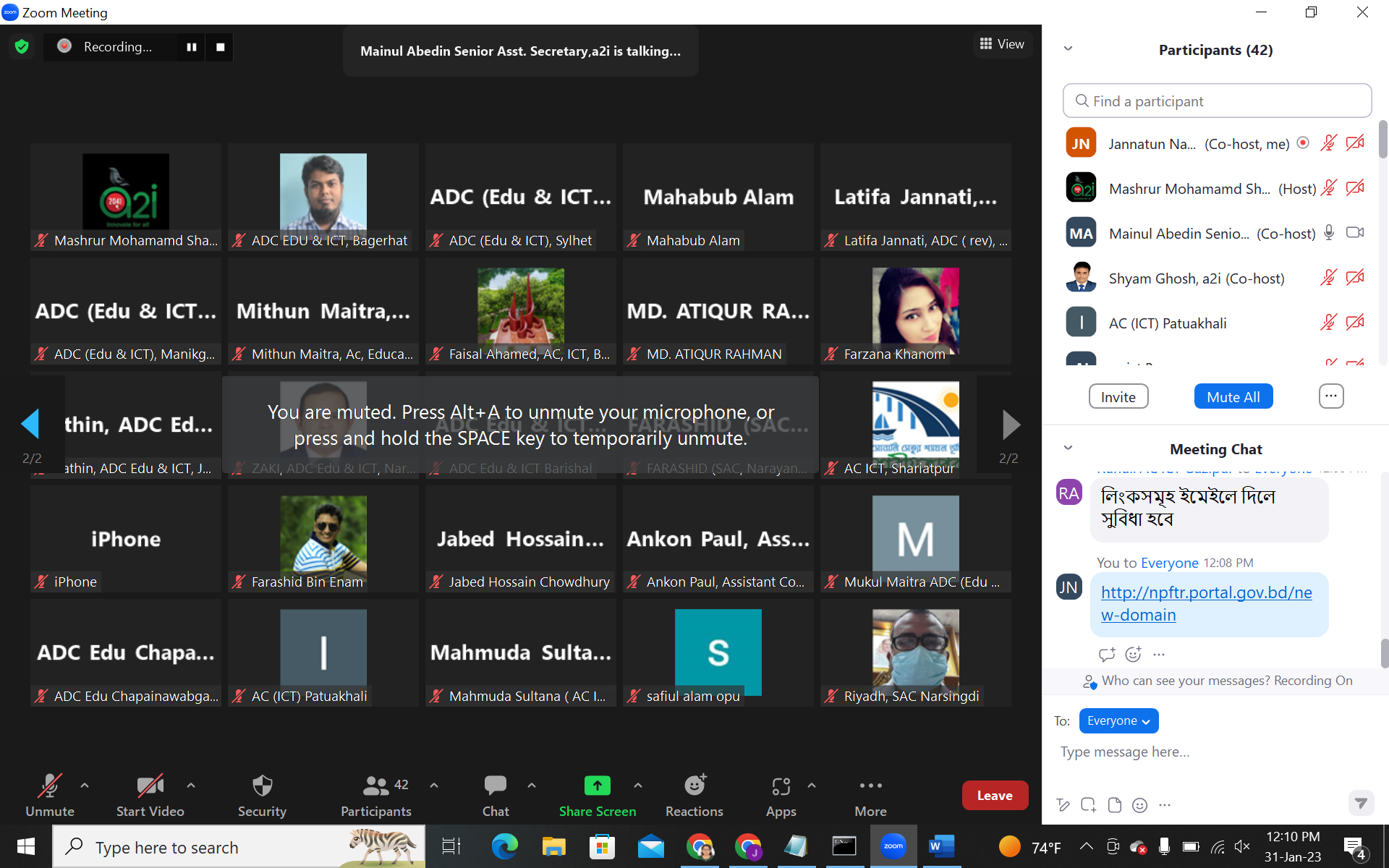Open the Security shield options
Screen dimensions: 1389x868
pyautogui.click(x=262, y=795)
